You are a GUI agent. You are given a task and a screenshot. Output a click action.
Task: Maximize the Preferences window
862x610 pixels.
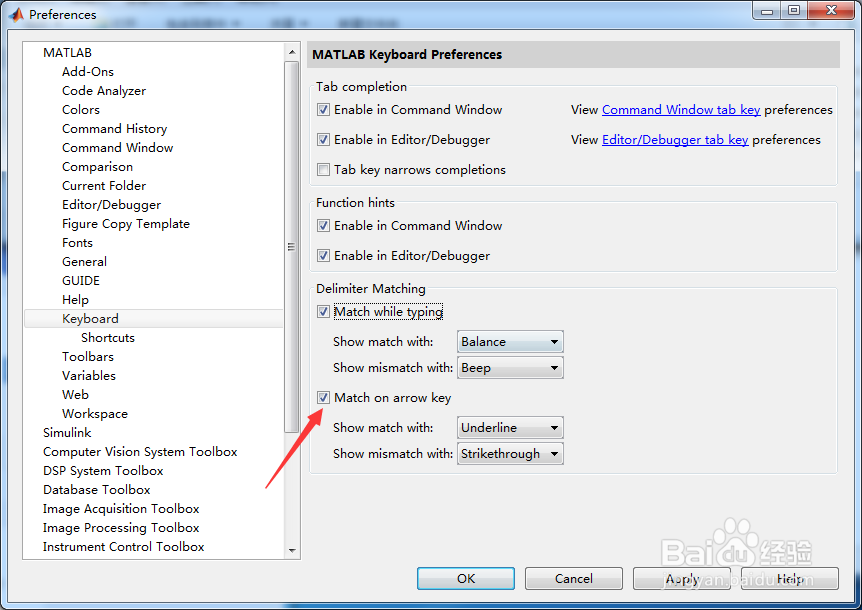[794, 10]
